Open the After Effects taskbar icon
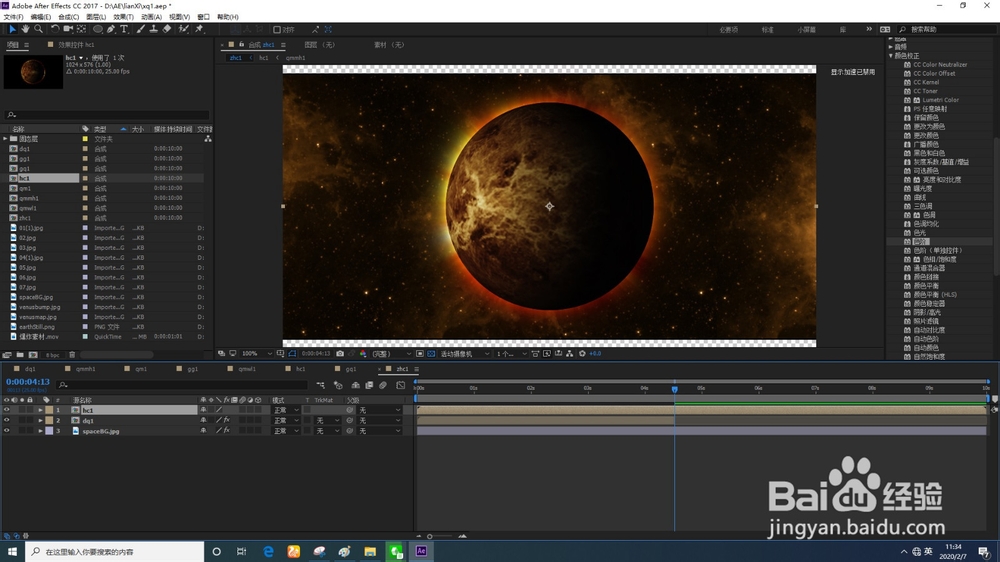The image size is (1000, 562). click(x=421, y=551)
